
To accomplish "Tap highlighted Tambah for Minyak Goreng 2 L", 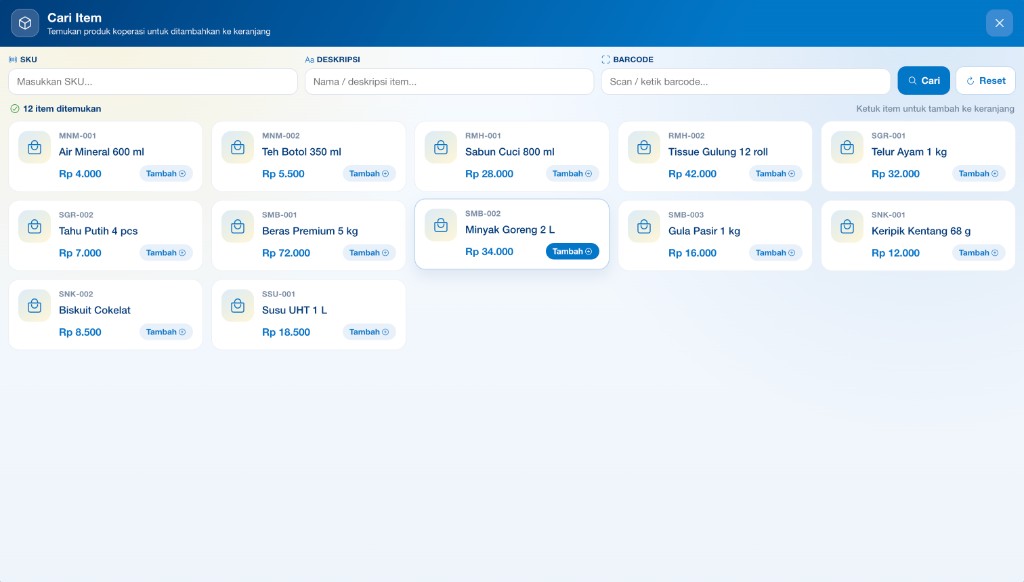I will 572,251.
